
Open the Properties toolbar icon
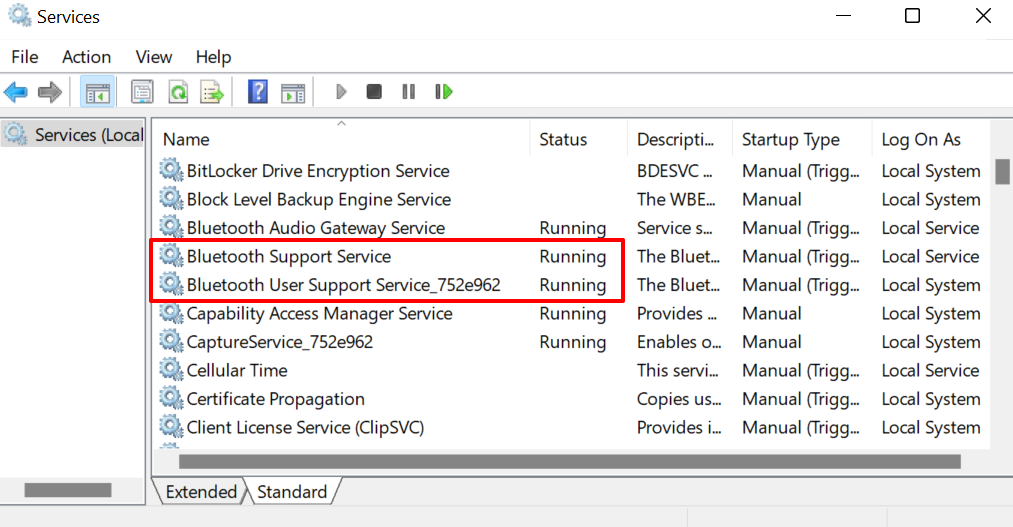(x=142, y=92)
